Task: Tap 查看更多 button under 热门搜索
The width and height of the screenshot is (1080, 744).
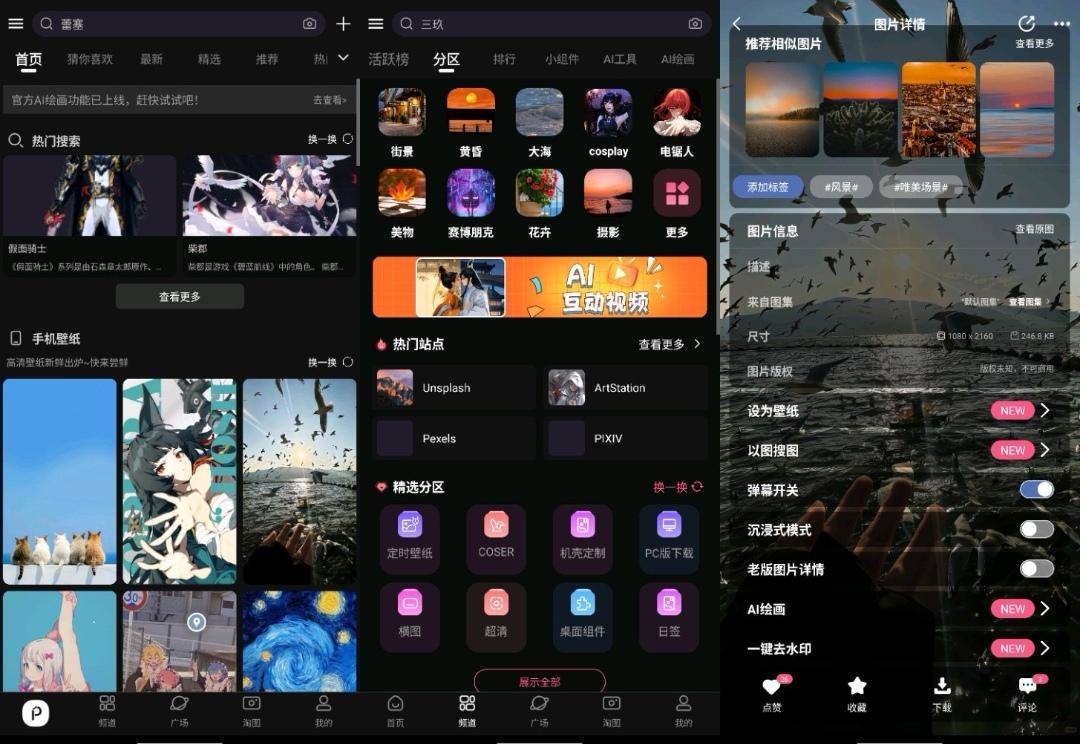Action: pos(180,296)
